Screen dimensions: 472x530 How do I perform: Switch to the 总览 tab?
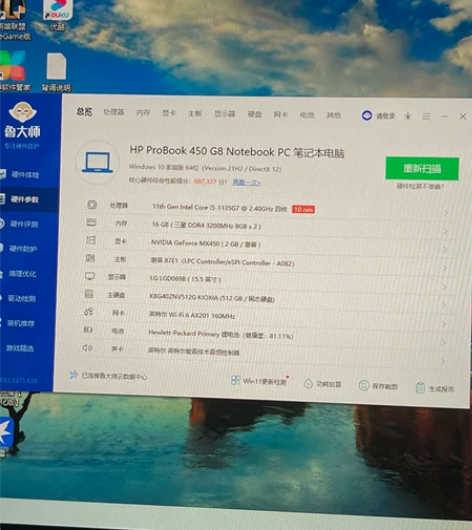(84, 112)
